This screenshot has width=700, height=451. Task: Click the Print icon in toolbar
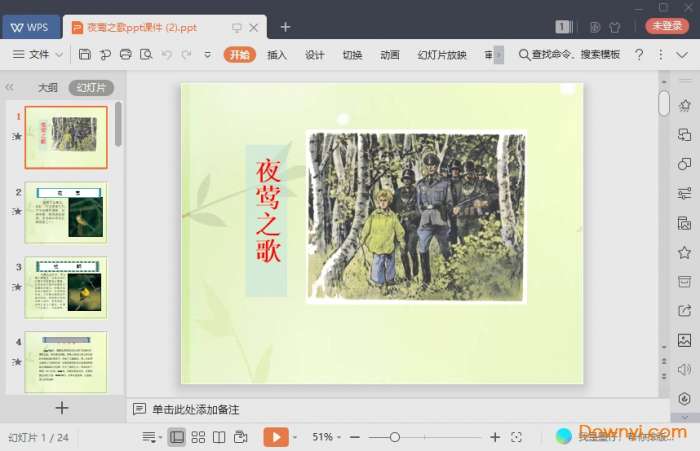[x=125, y=54]
